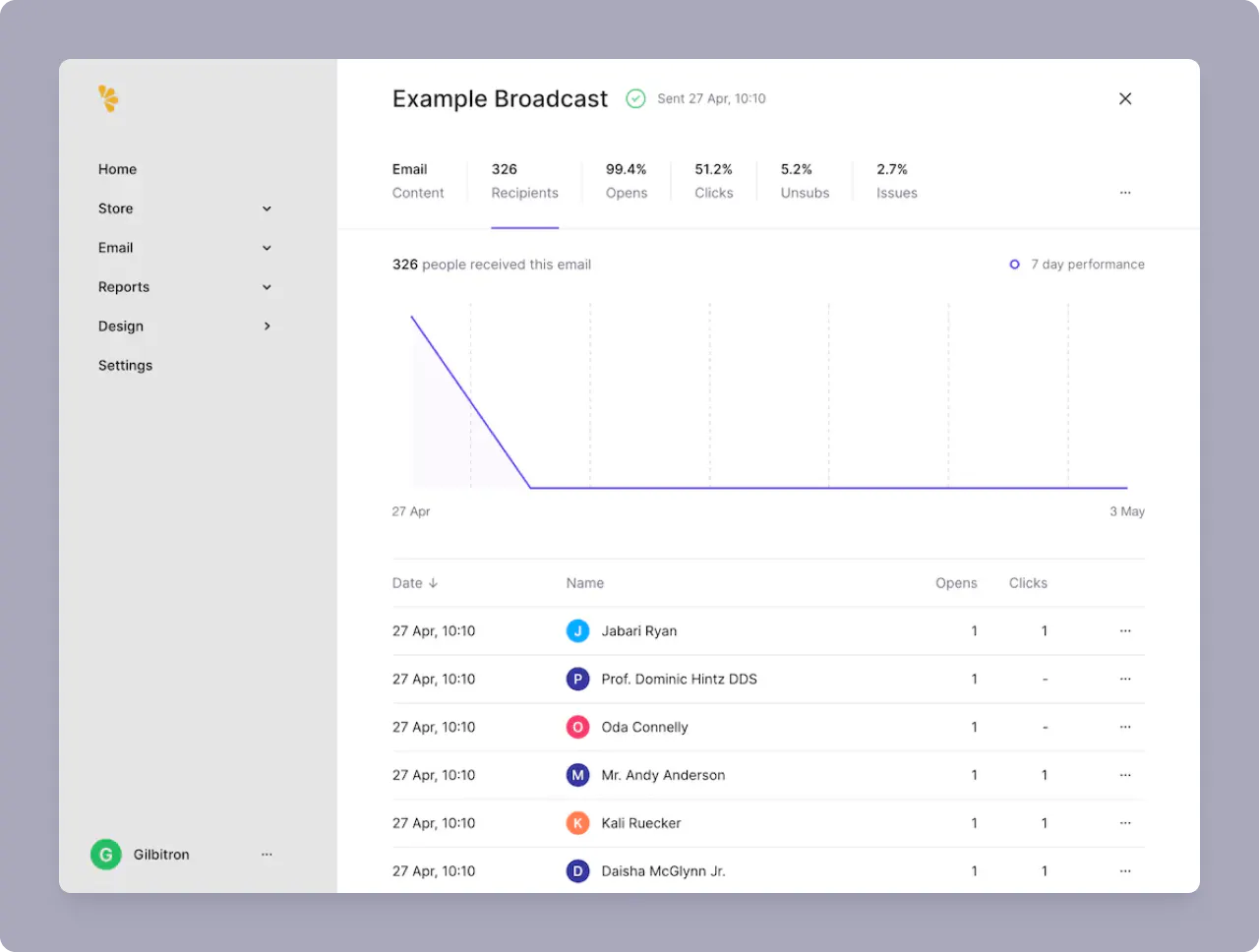
Task: Select the 7 day performance indicator
Action: coord(1077,264)
